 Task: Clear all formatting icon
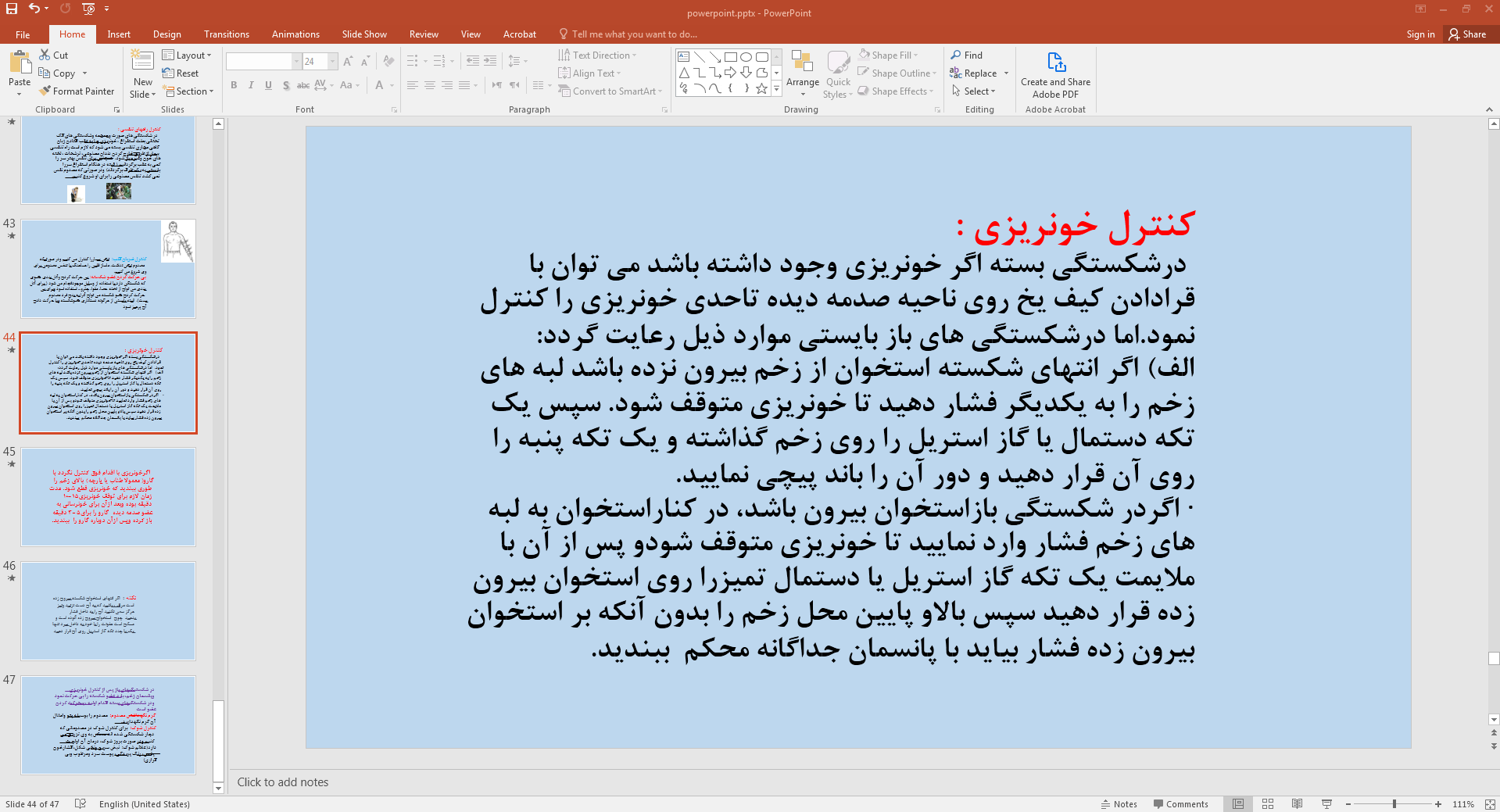click(388, 61)
